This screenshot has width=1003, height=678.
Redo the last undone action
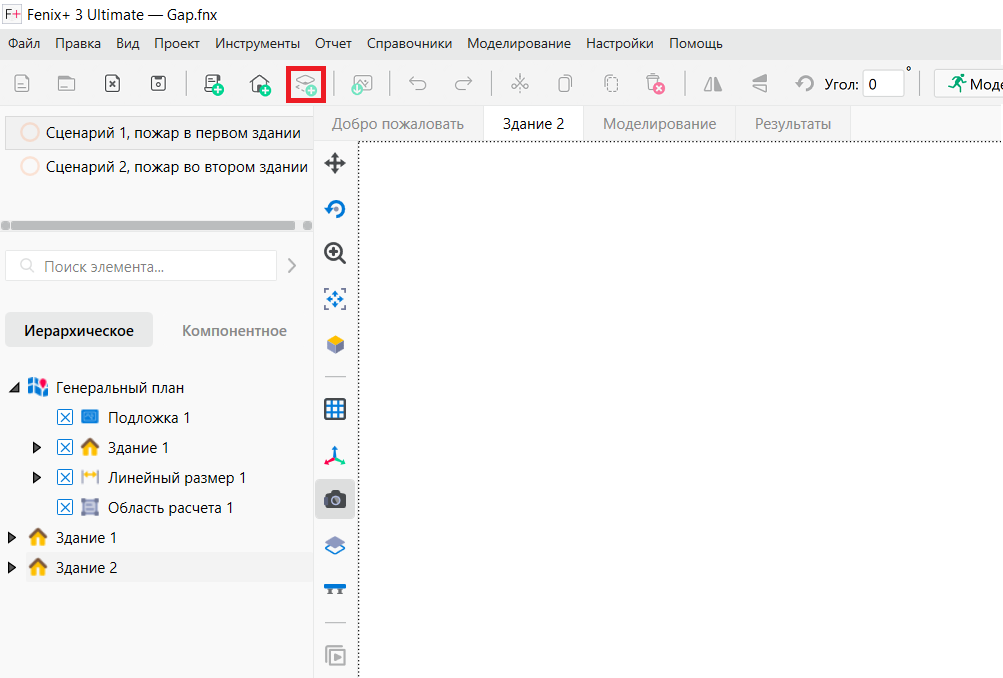coord(463,84)
